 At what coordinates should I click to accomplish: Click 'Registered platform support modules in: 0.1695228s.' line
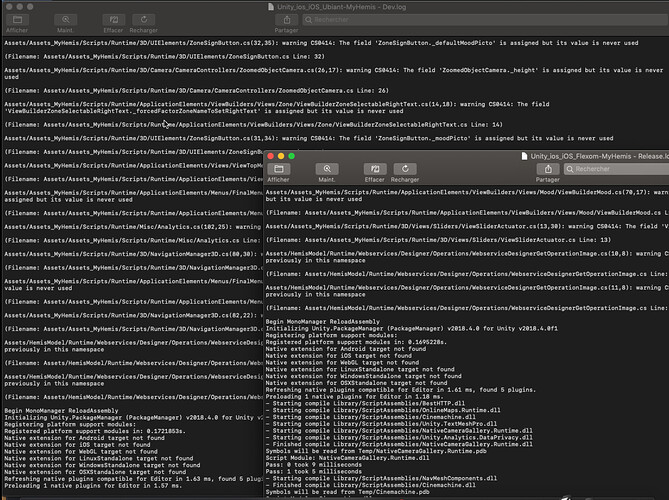click(x=356, y=342)
